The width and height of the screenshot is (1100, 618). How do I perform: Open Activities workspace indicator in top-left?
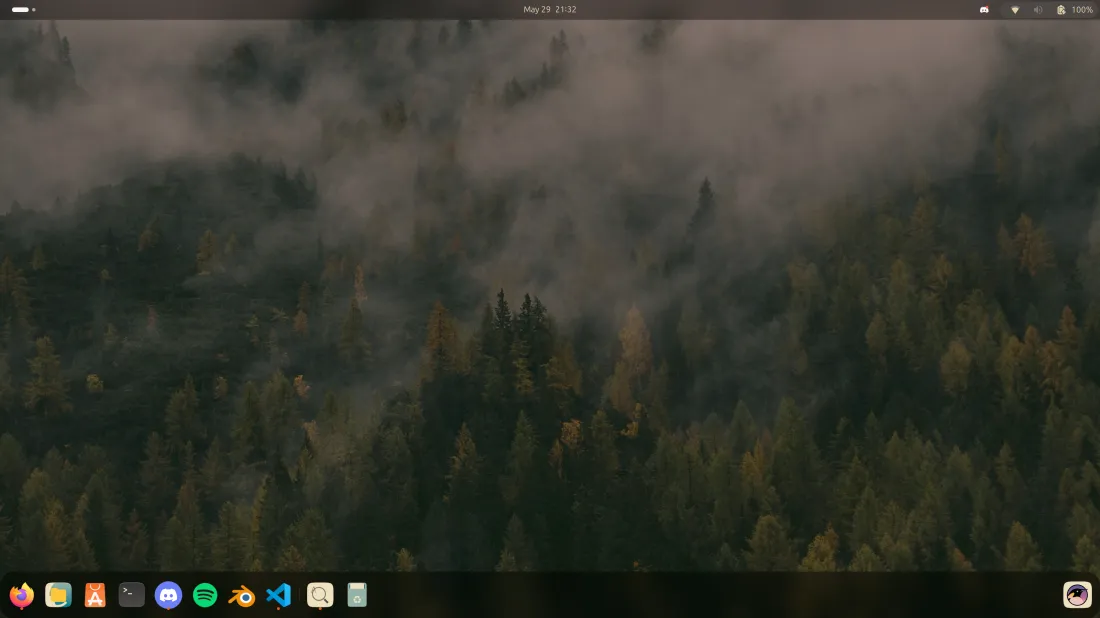pos(23,10)
